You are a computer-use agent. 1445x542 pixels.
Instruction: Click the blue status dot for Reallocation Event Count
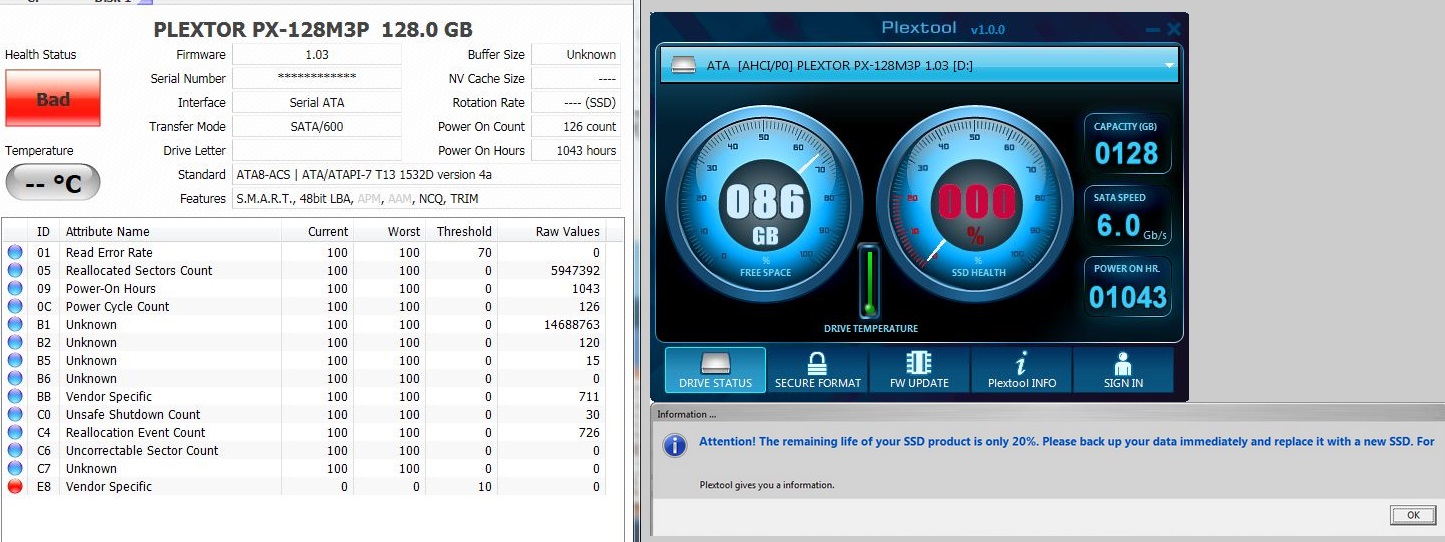(x=15, y=433)
